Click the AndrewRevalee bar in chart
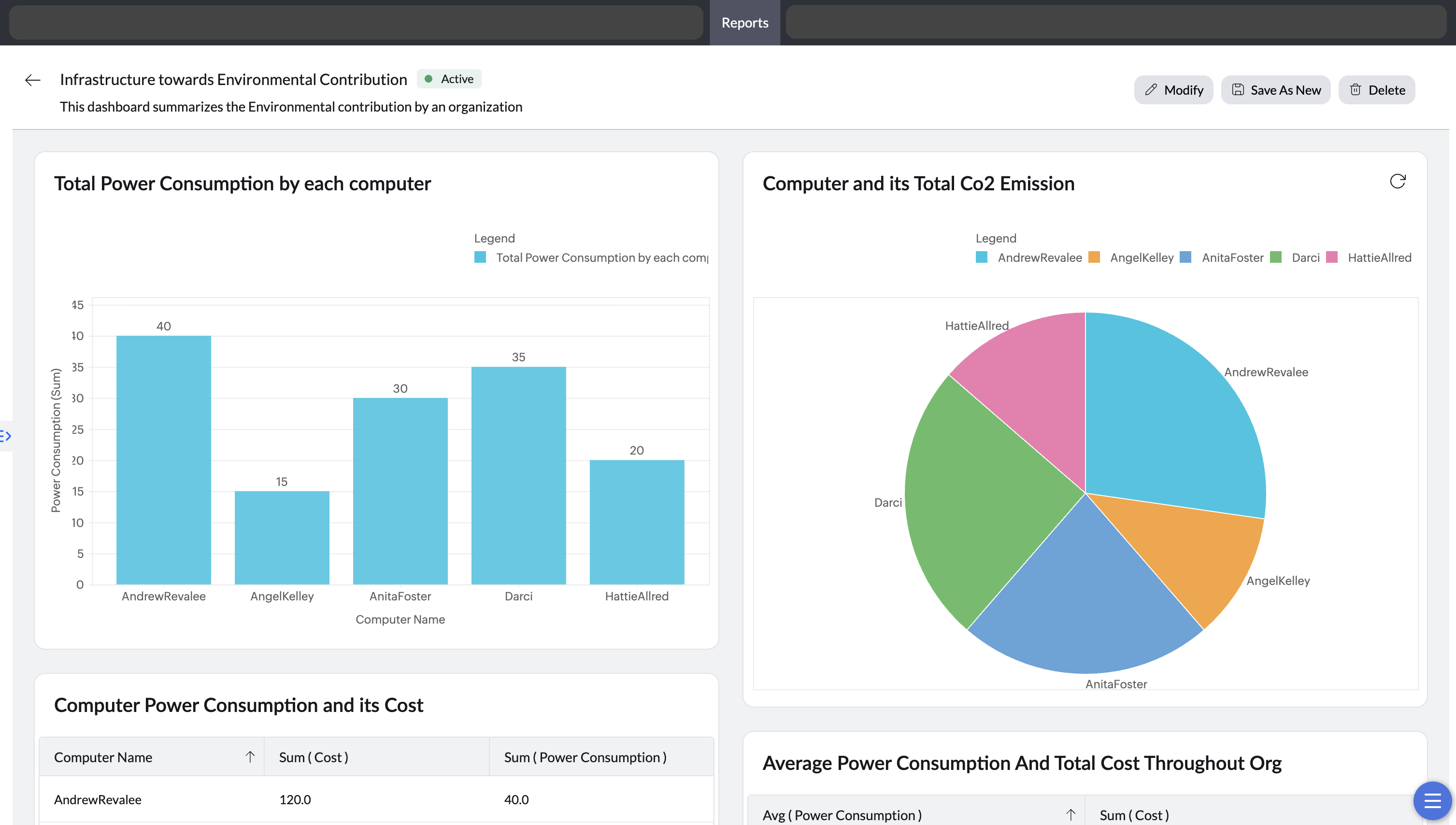 163,459
